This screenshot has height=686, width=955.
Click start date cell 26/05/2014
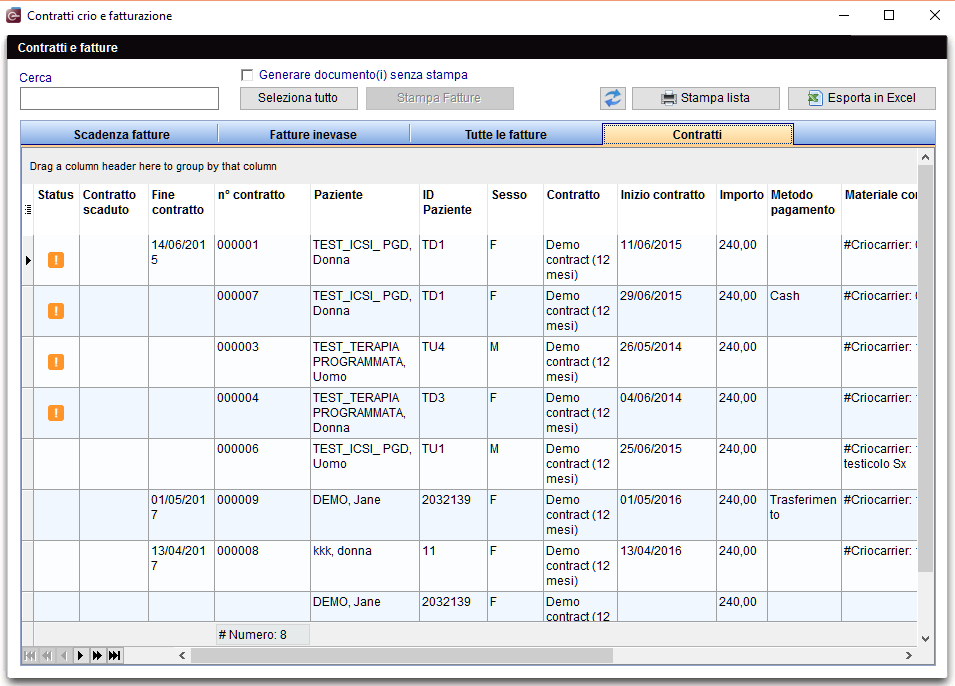666,362
